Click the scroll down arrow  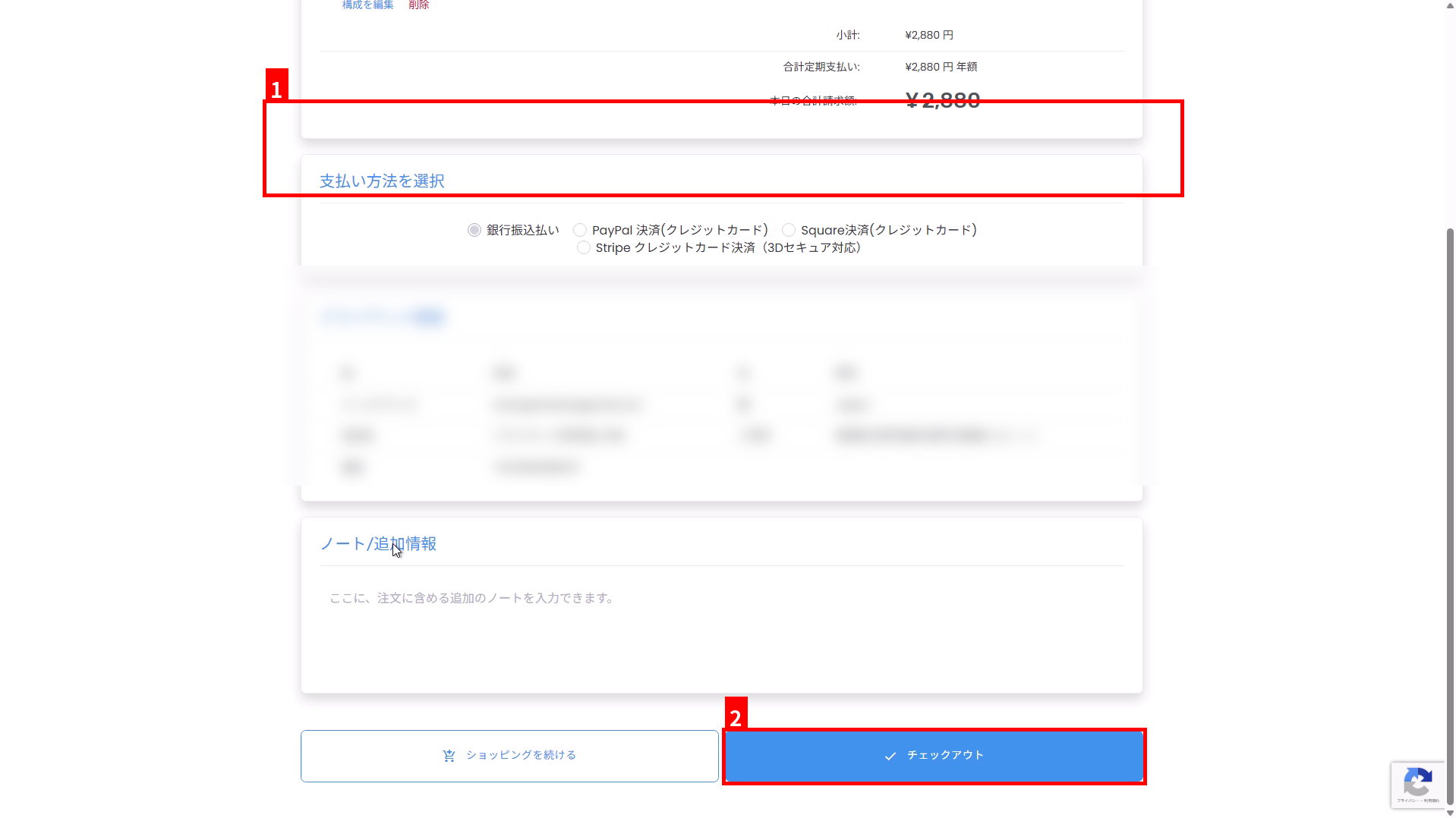[1450, 813]
